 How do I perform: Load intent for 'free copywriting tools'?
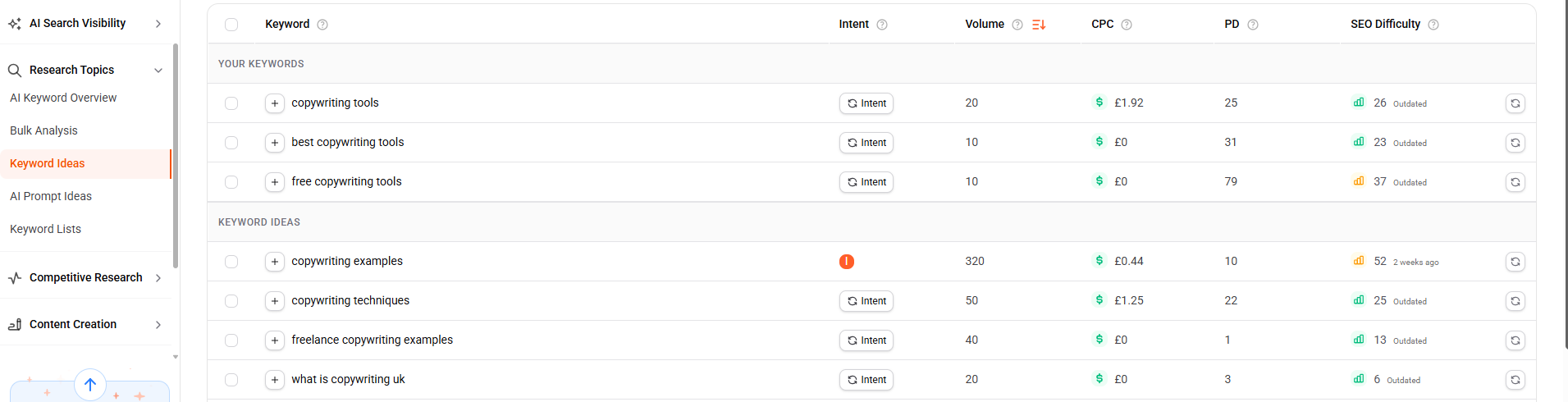tap(866, 182)
